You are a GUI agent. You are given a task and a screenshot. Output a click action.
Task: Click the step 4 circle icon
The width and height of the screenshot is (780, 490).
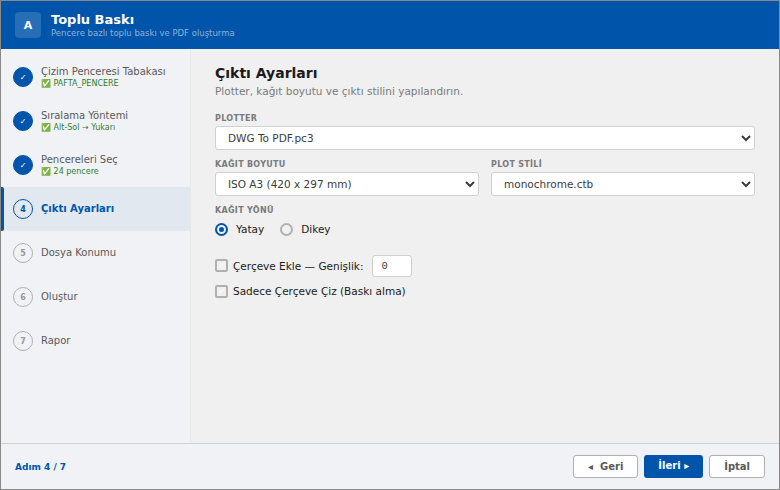[23, 209]
